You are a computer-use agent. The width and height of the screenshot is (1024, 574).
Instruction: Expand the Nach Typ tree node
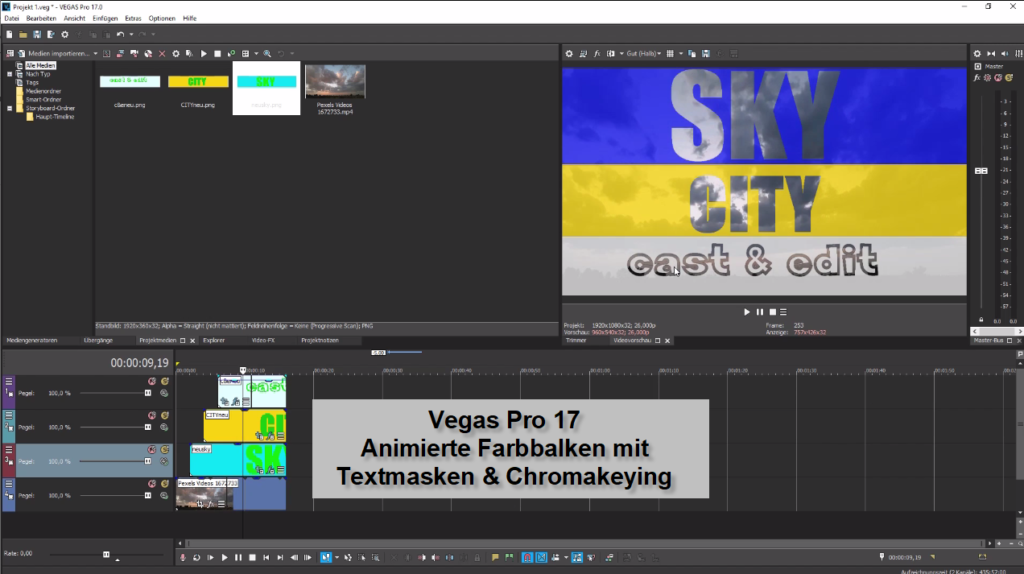(10, 74)
